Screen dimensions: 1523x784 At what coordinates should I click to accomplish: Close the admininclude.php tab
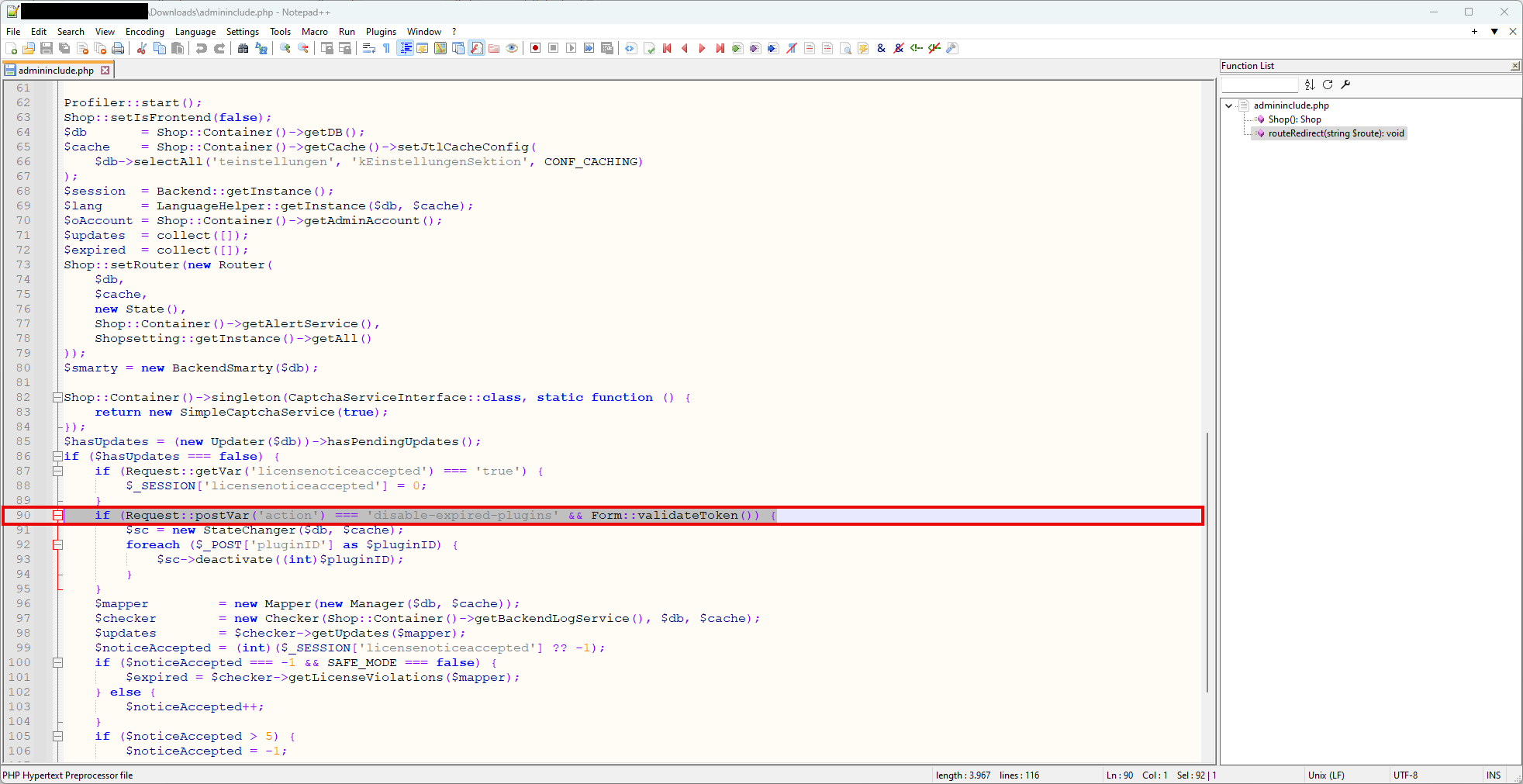[x=105, y=70]
